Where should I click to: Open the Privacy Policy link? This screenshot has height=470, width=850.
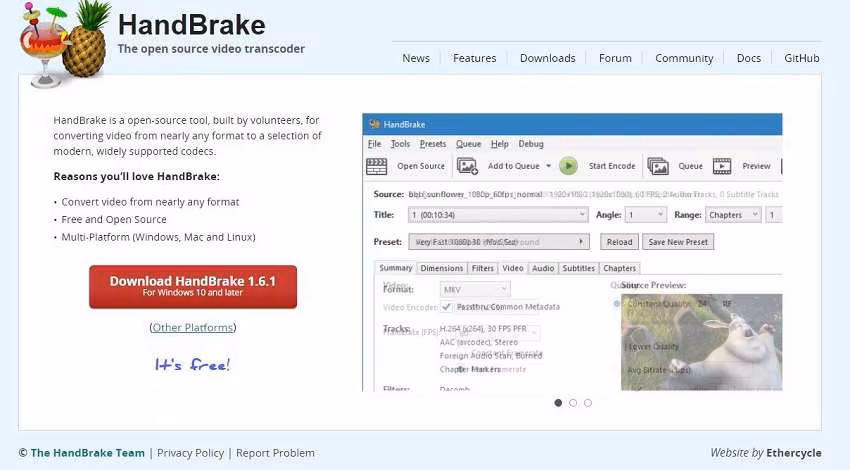click(190, 453)
